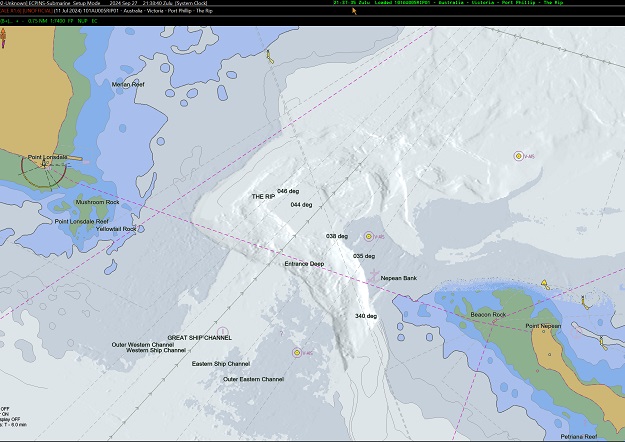Click the Entrance Deep label on the chart
625x442 pixels.
(304, 264)
